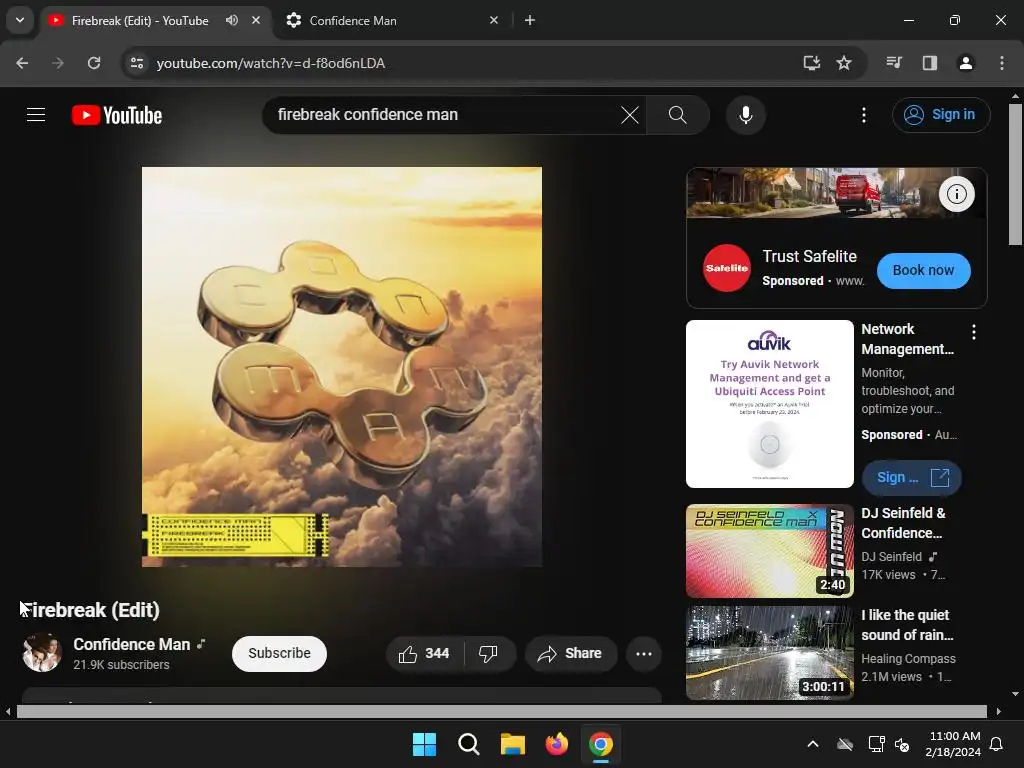
Task: Start voice search with the microphone
Action: coord(745,115)
